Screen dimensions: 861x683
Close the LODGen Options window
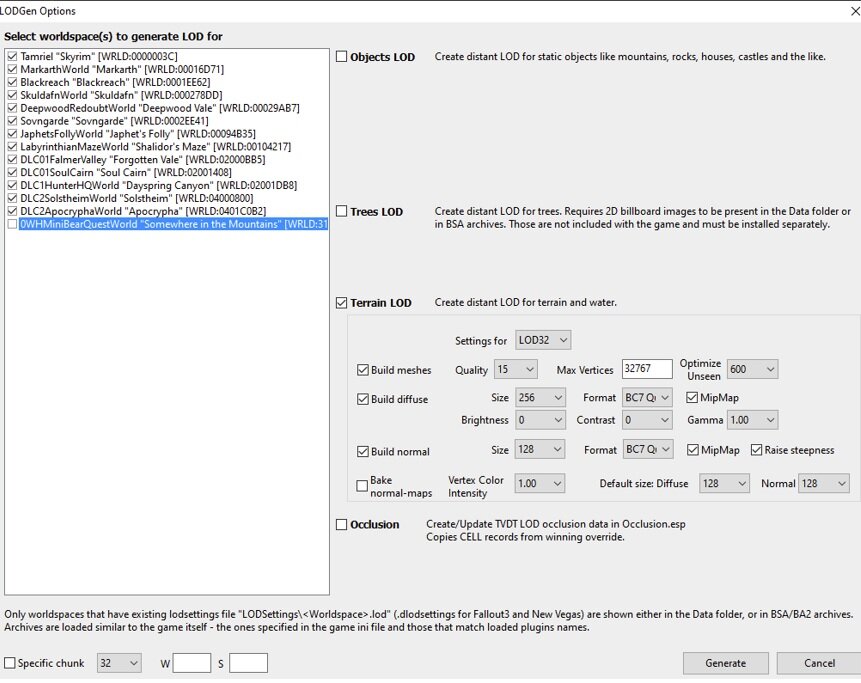tap(855, 11)
